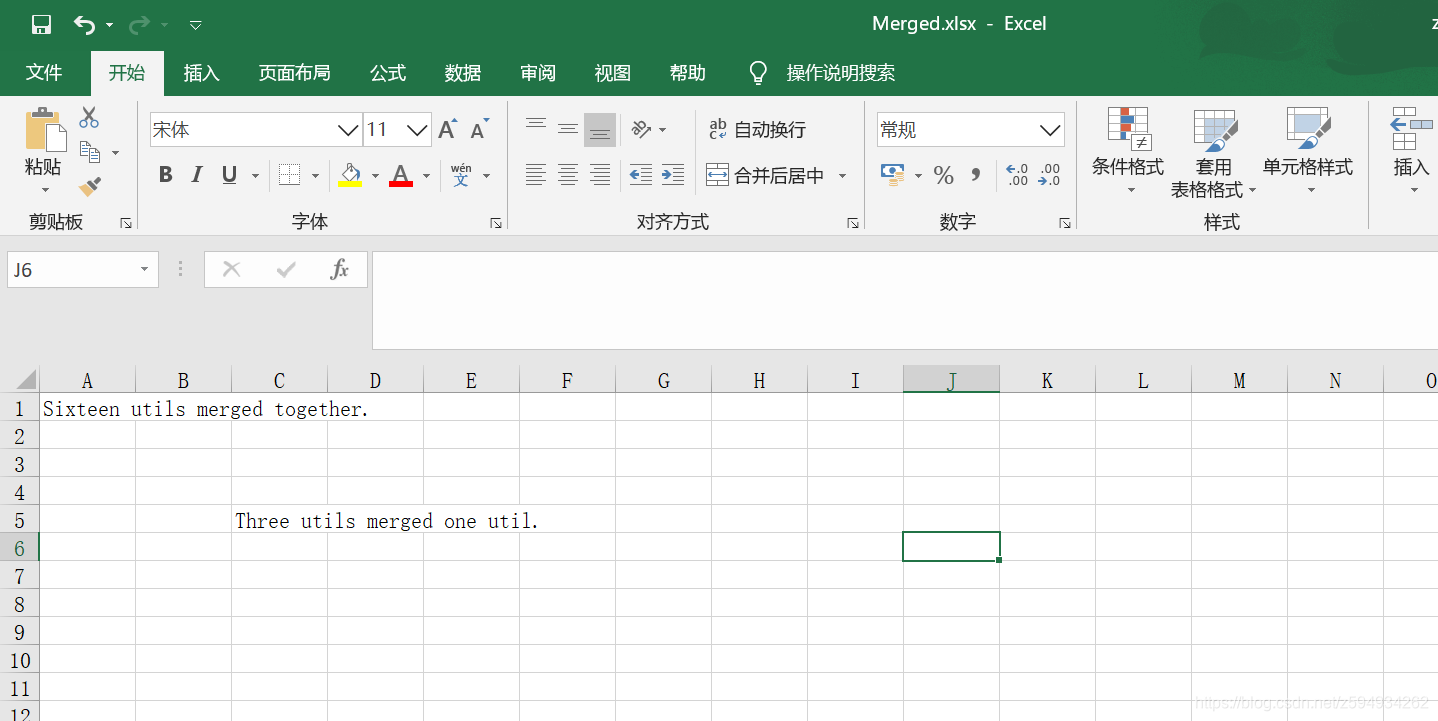
Task: Select the cell with Three utils merged
Action: coord(279,520)
